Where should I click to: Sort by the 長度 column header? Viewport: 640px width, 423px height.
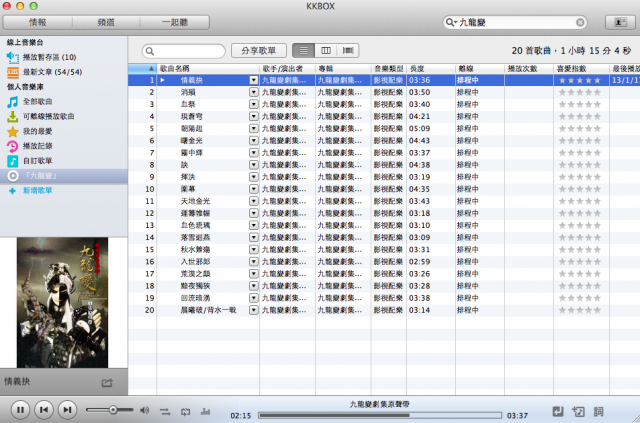(431, 69)
